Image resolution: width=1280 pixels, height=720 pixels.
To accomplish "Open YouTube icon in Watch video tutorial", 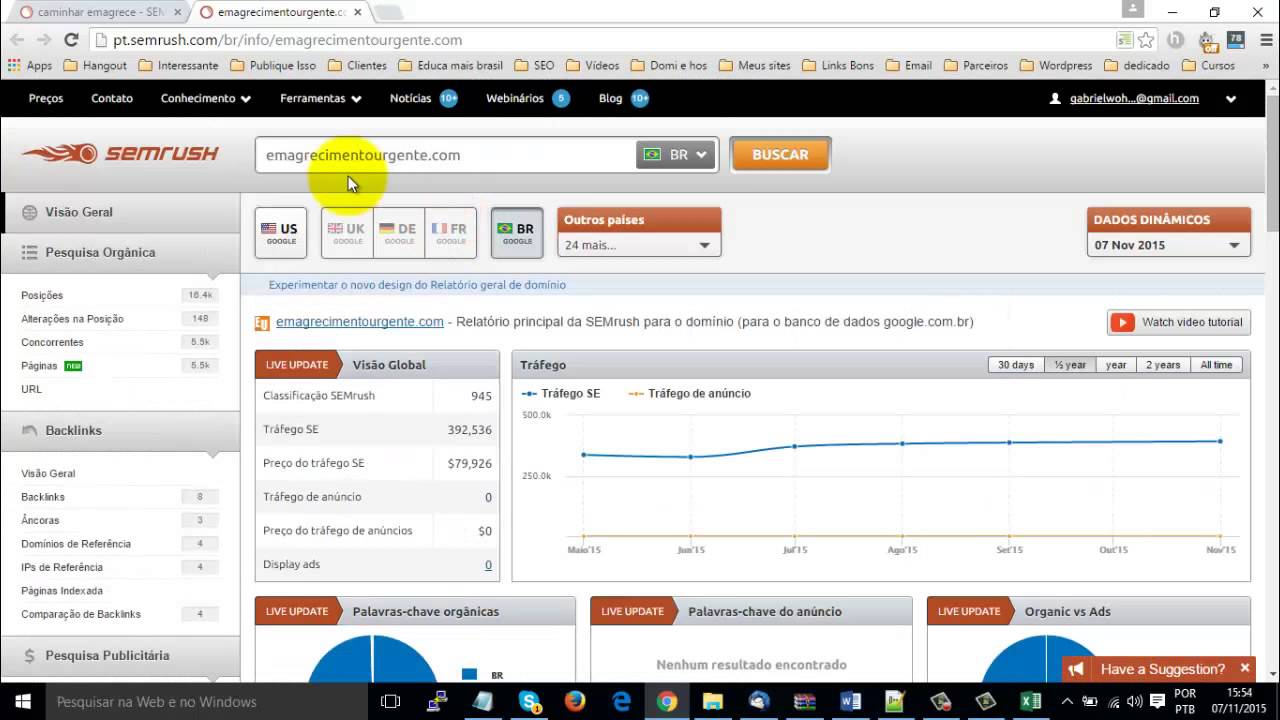I will tap(1124, 322).
